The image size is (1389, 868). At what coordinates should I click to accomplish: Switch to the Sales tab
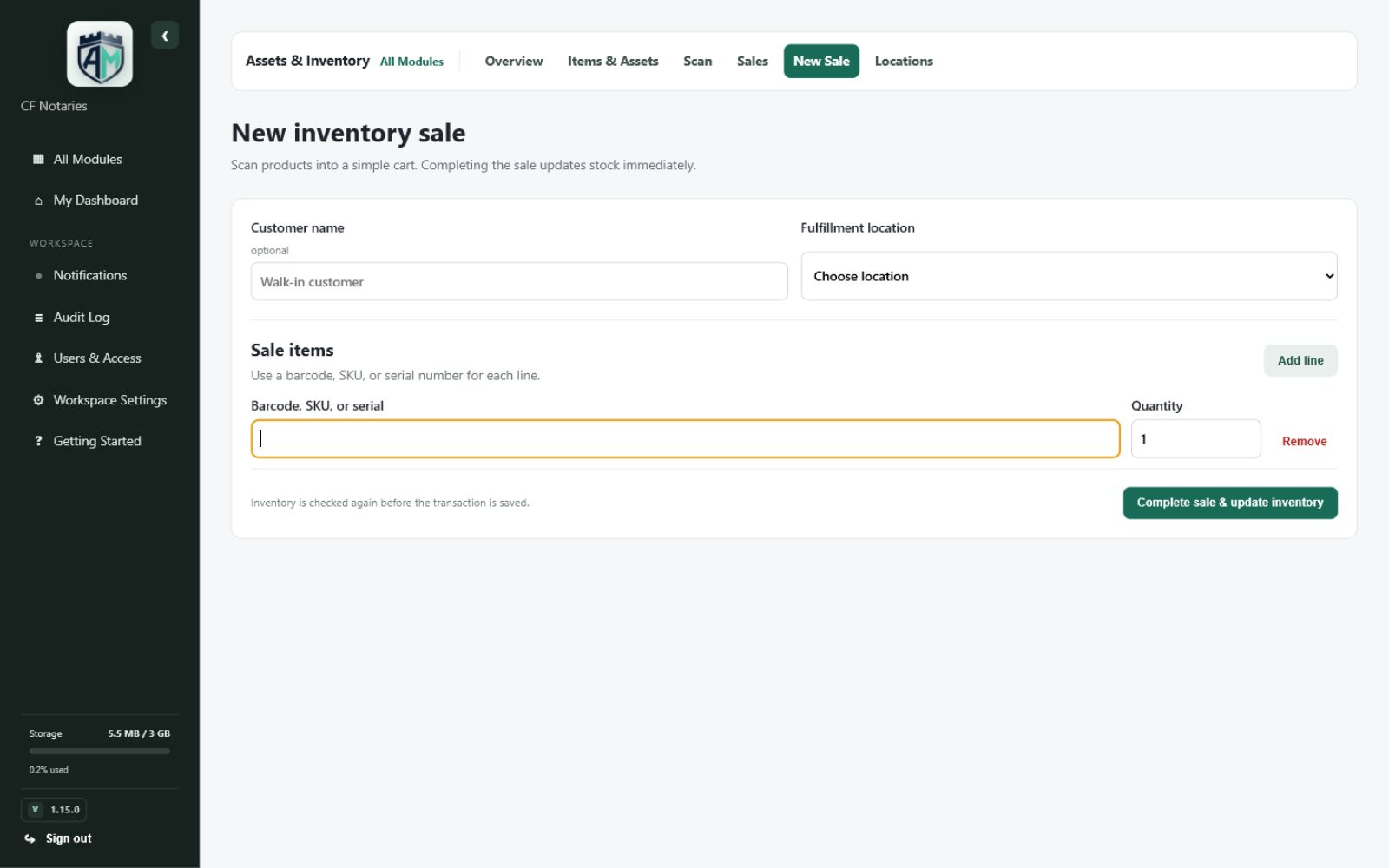[x=753, y=62]
